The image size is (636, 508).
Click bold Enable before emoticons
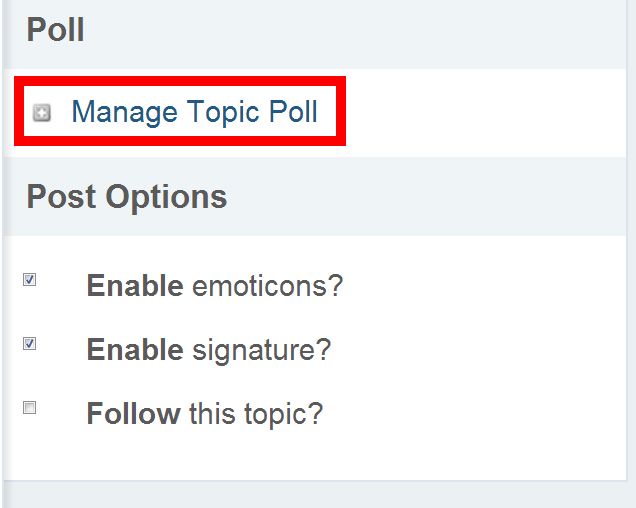tap(135, 286)
